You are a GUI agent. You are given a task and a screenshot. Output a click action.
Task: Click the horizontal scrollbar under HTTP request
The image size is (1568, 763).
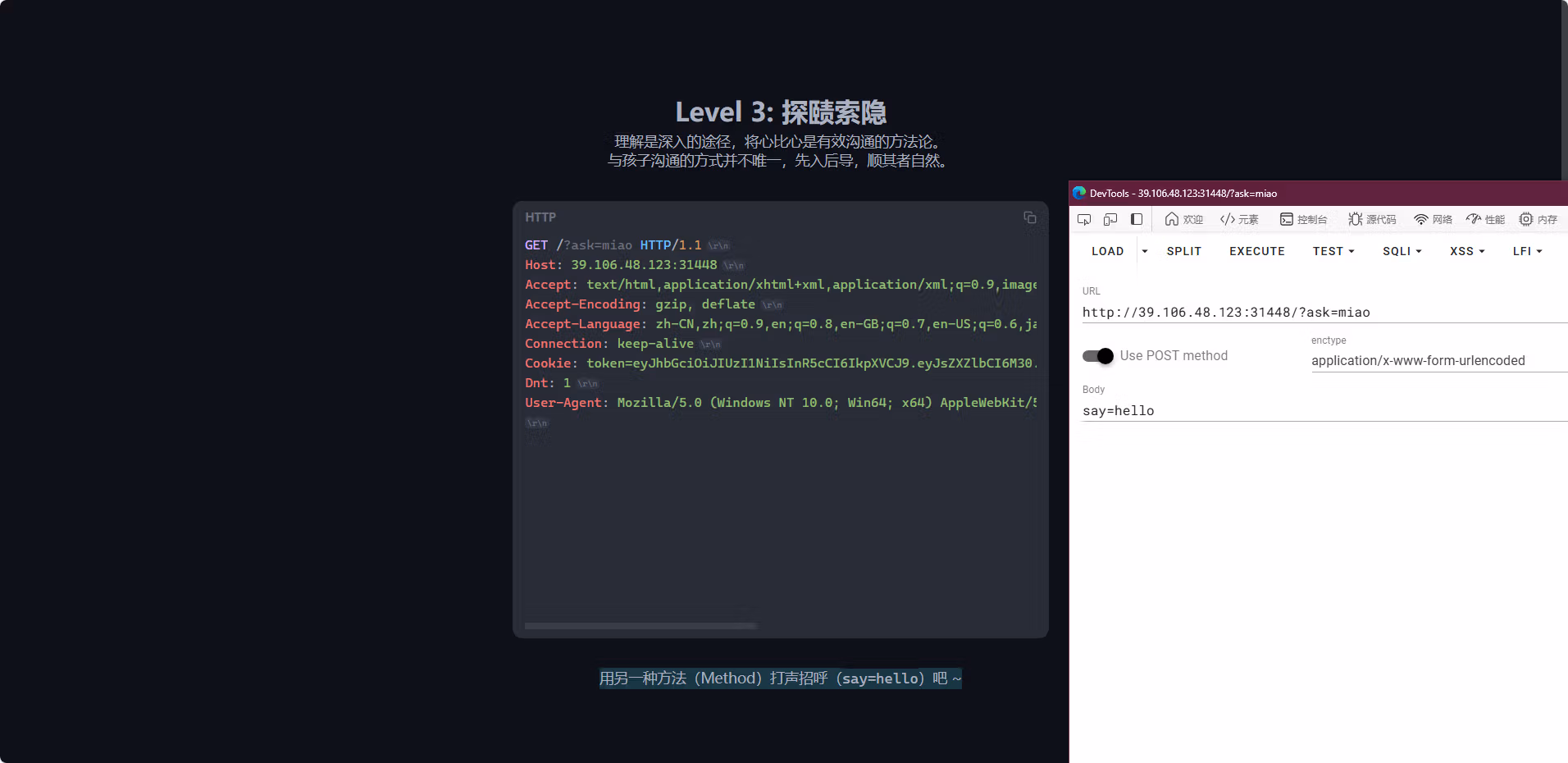(640, 626)
